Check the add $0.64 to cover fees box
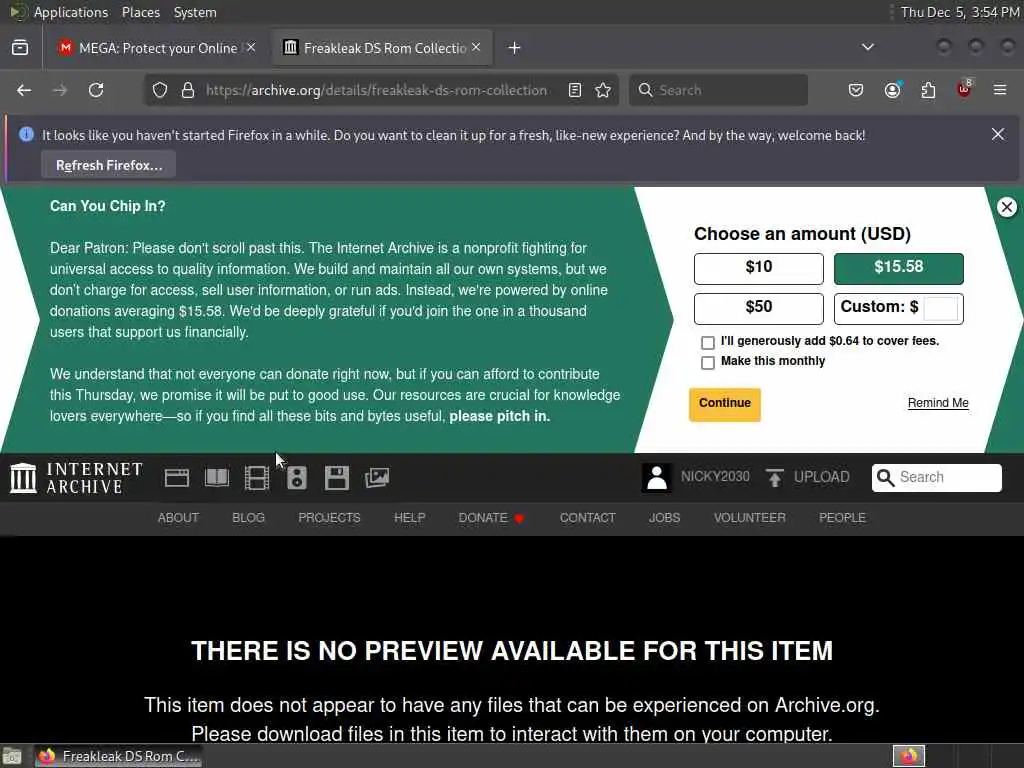Viewport: 1024px width, 768px height. pos(707,342)
